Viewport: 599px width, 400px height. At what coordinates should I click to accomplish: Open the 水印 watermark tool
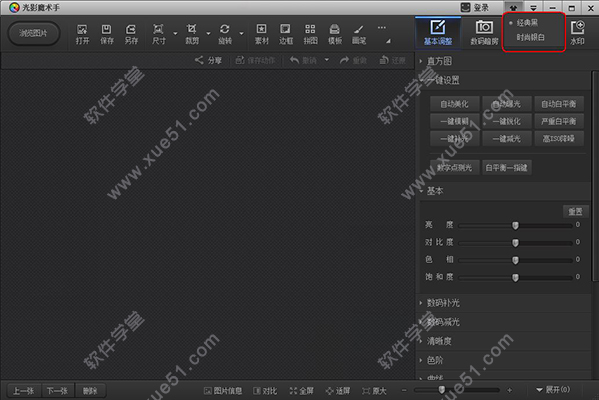577,33
